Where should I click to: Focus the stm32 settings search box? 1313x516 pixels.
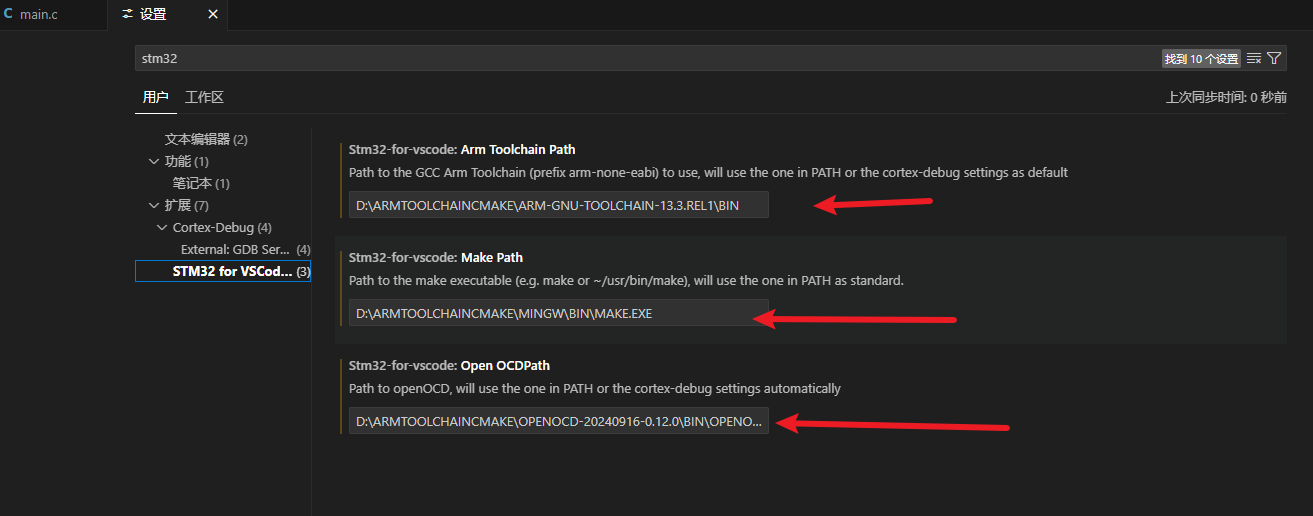coord(646,58)
